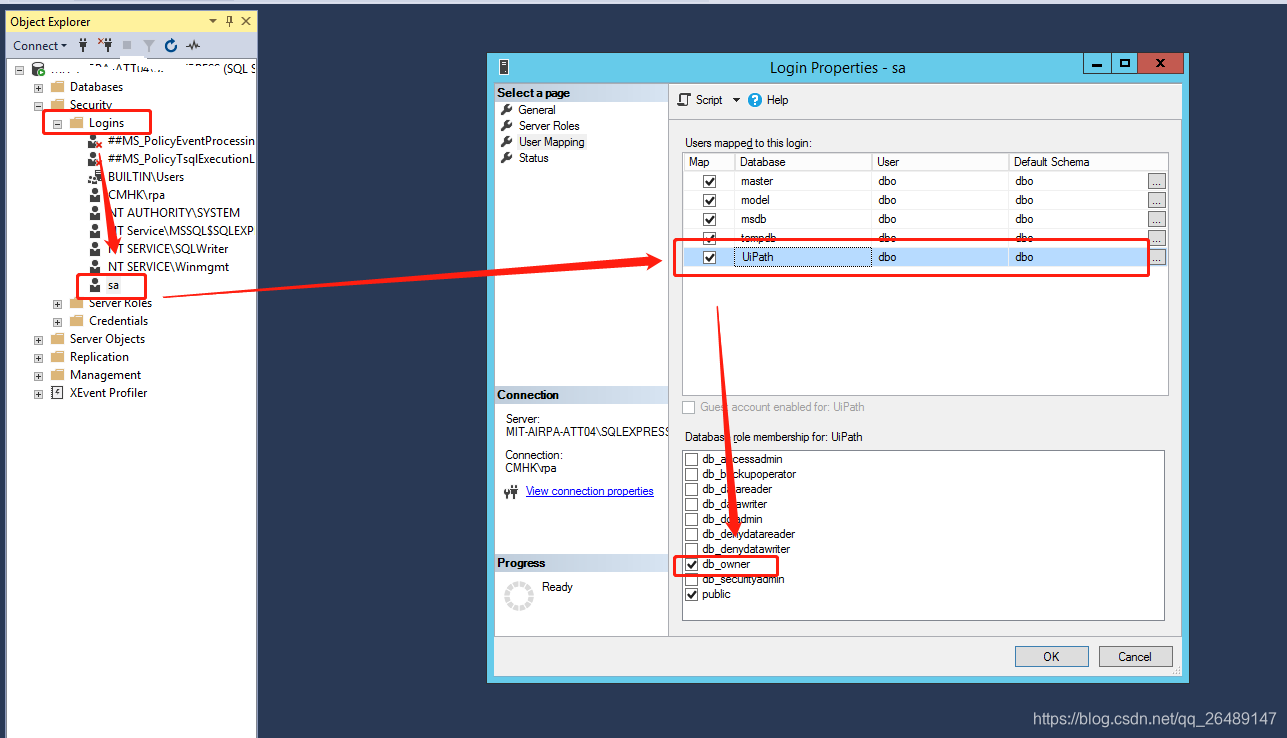Click ellipsis schema button for UiPath row
This screenshot has width=1287, height=738.
pyautogui.click(x=1157, y=257)
